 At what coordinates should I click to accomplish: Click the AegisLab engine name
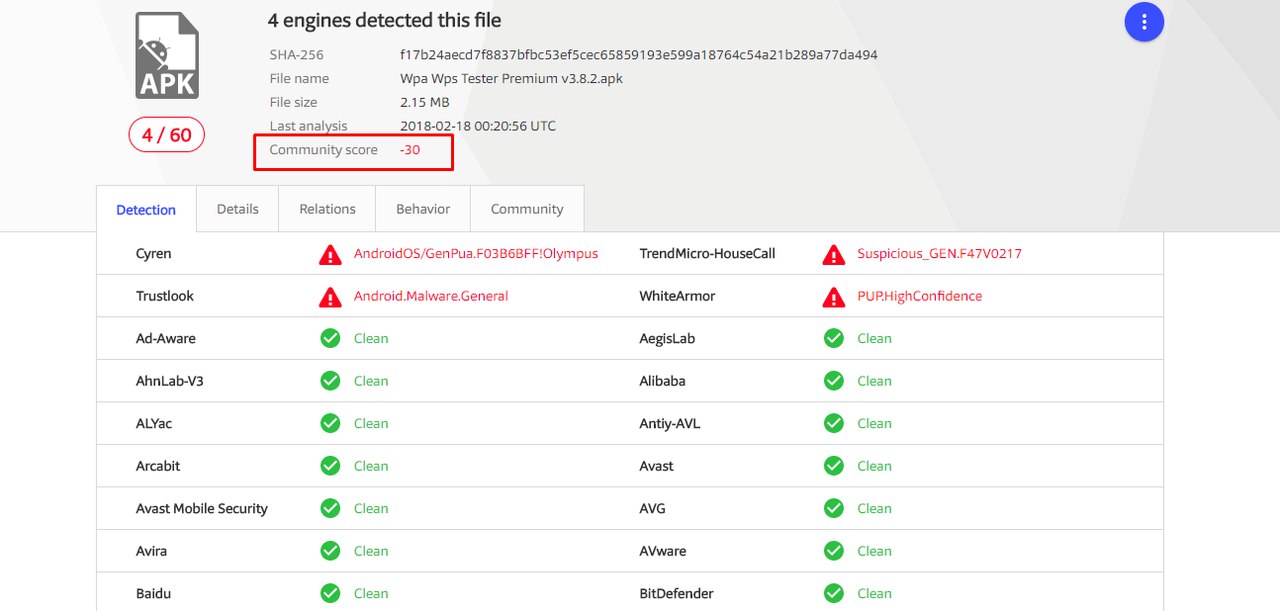667,339
